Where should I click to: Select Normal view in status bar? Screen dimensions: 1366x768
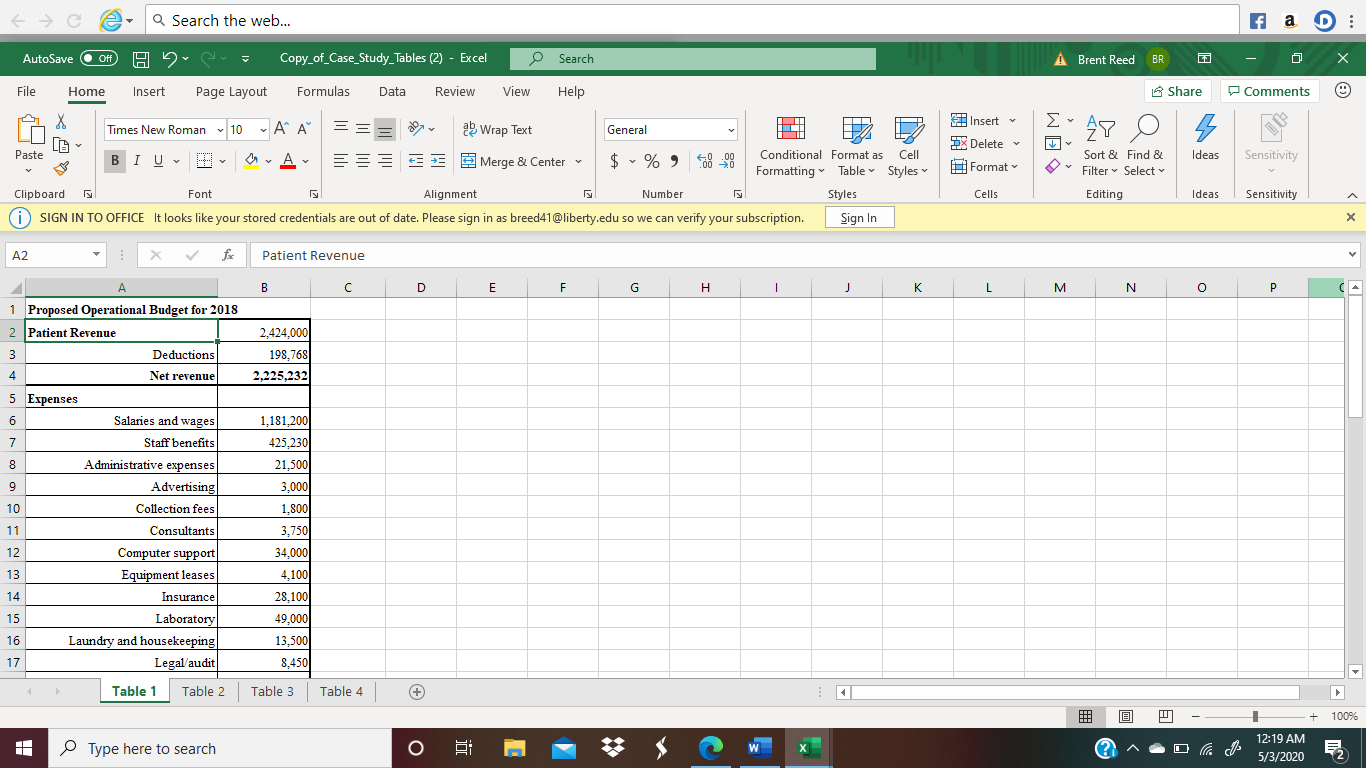tap(1085, 717)
